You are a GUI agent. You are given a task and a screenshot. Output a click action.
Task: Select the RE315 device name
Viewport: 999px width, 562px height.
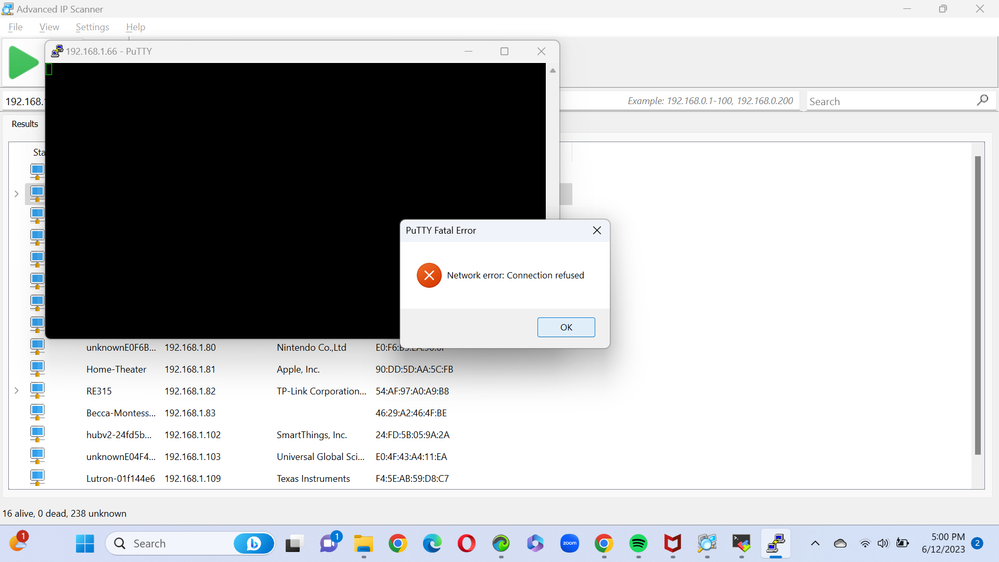click(x=99, y=391)
